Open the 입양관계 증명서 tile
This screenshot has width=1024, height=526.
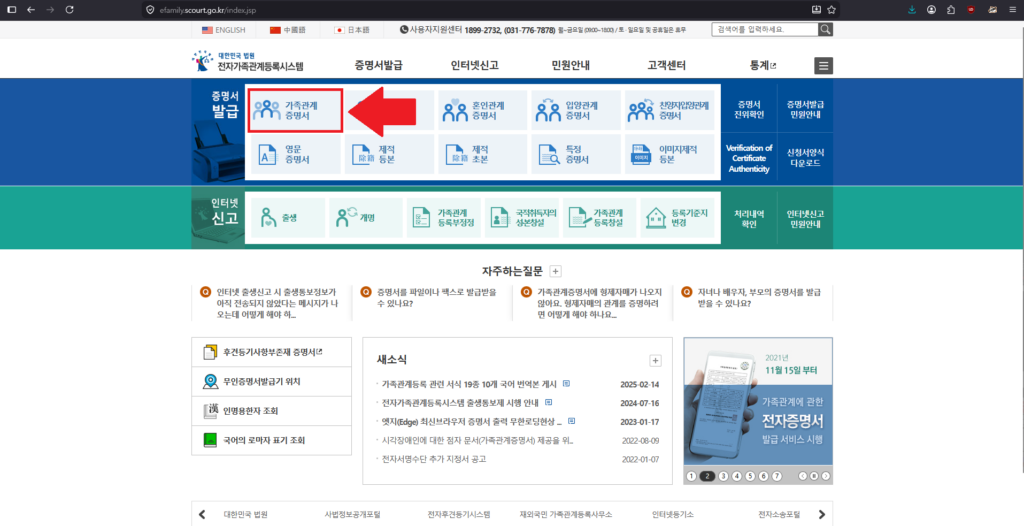click(575, 110)
